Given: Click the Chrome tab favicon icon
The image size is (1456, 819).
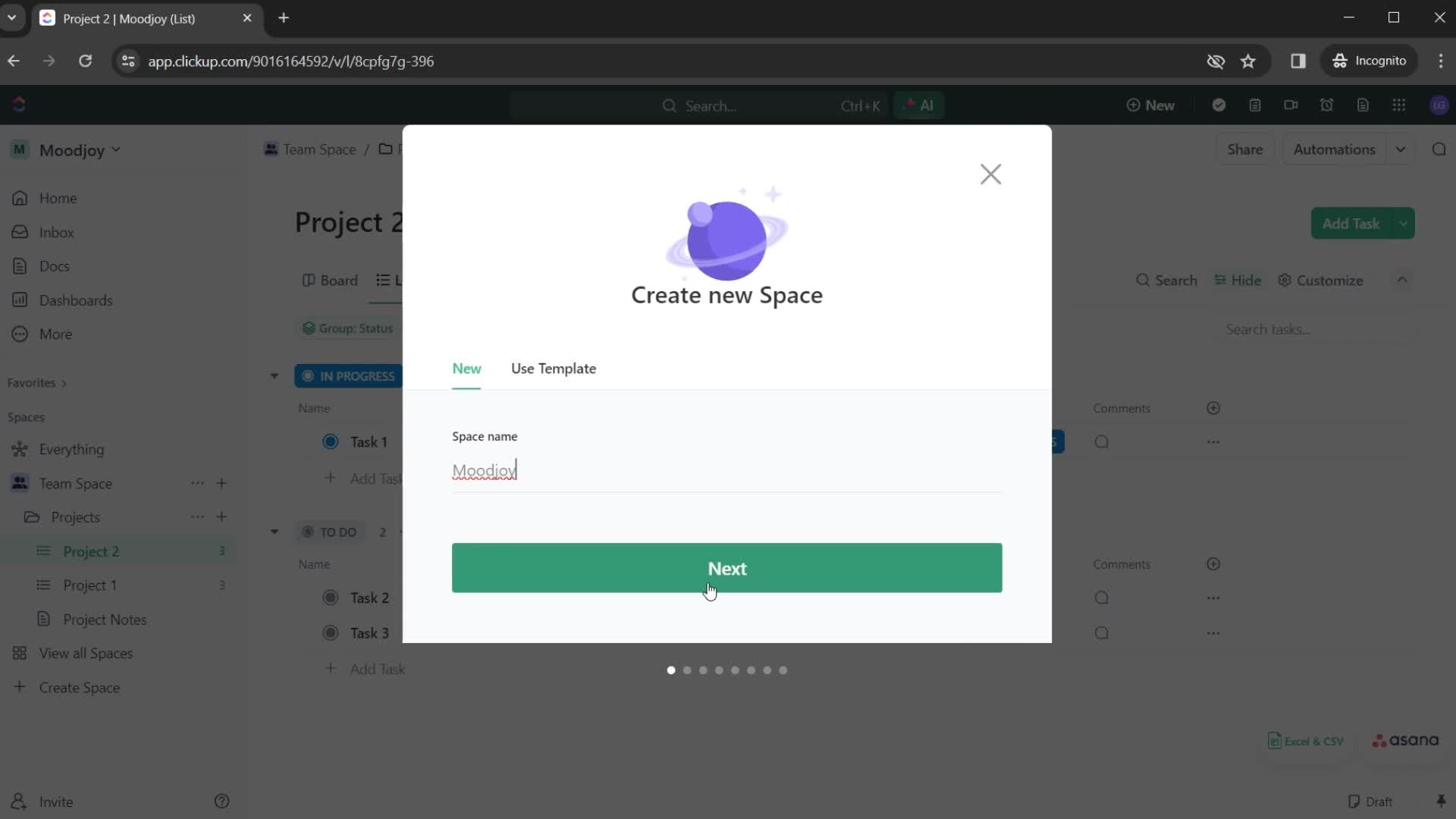Looking at the screenshot, I should [x=47, y=19].
